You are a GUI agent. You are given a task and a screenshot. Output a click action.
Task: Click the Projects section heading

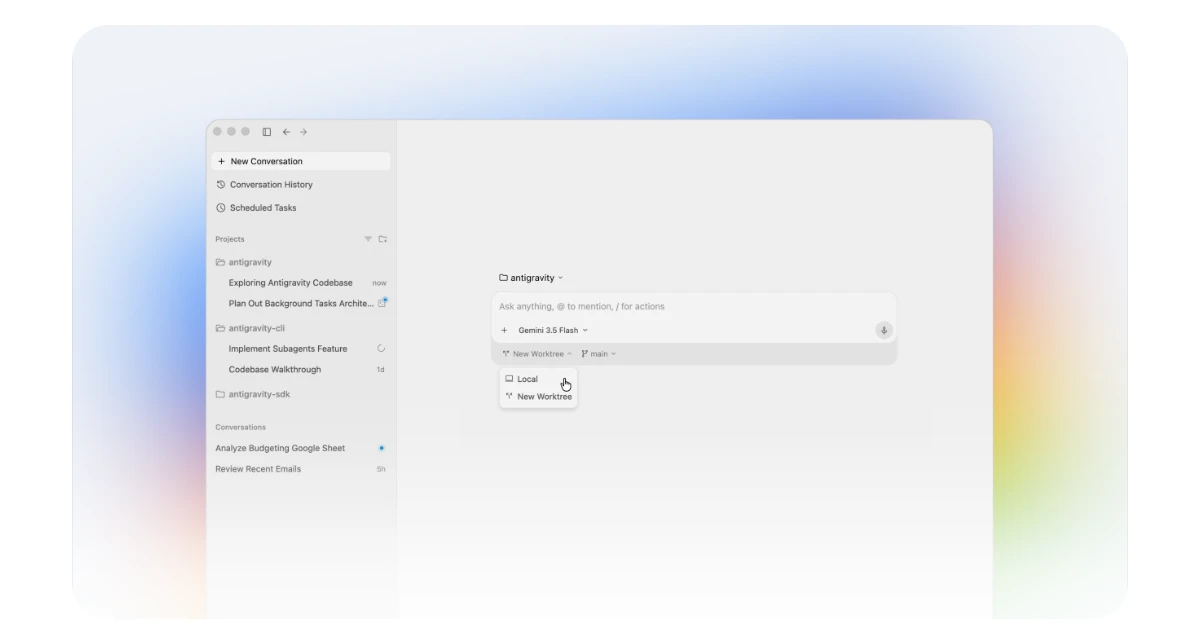coord(230,239)
